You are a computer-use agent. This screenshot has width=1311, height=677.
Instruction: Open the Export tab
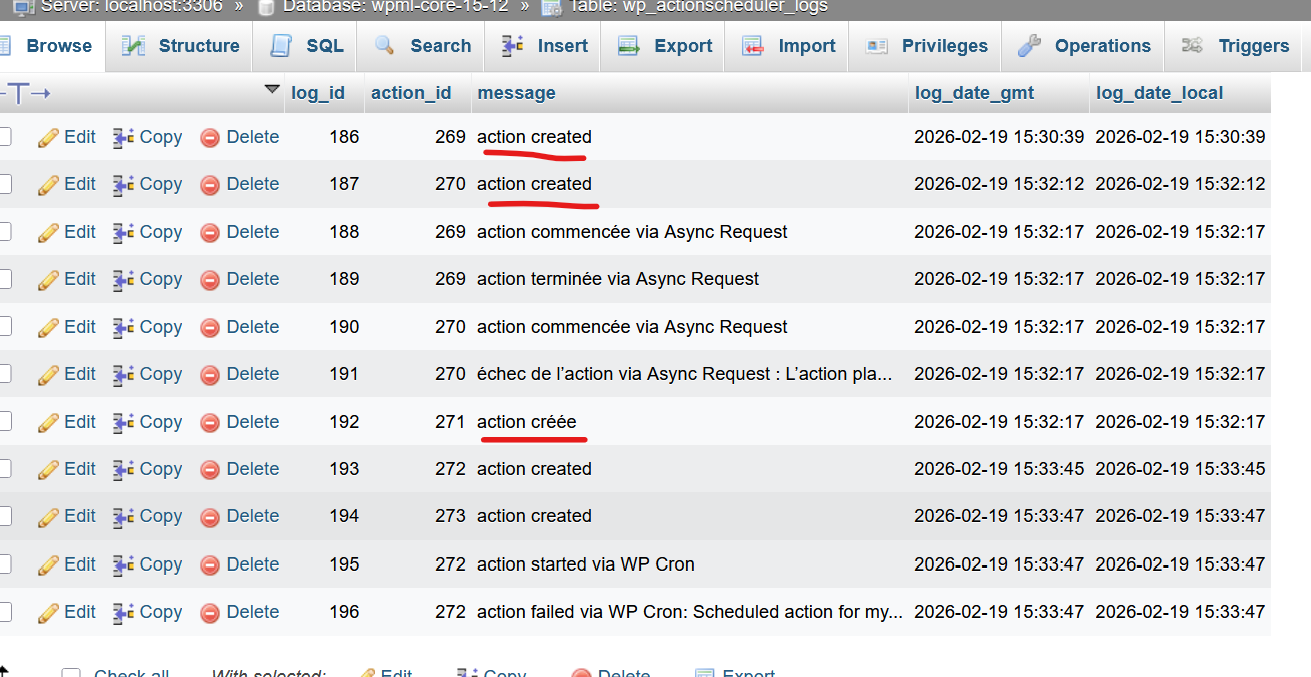[664, 46]
